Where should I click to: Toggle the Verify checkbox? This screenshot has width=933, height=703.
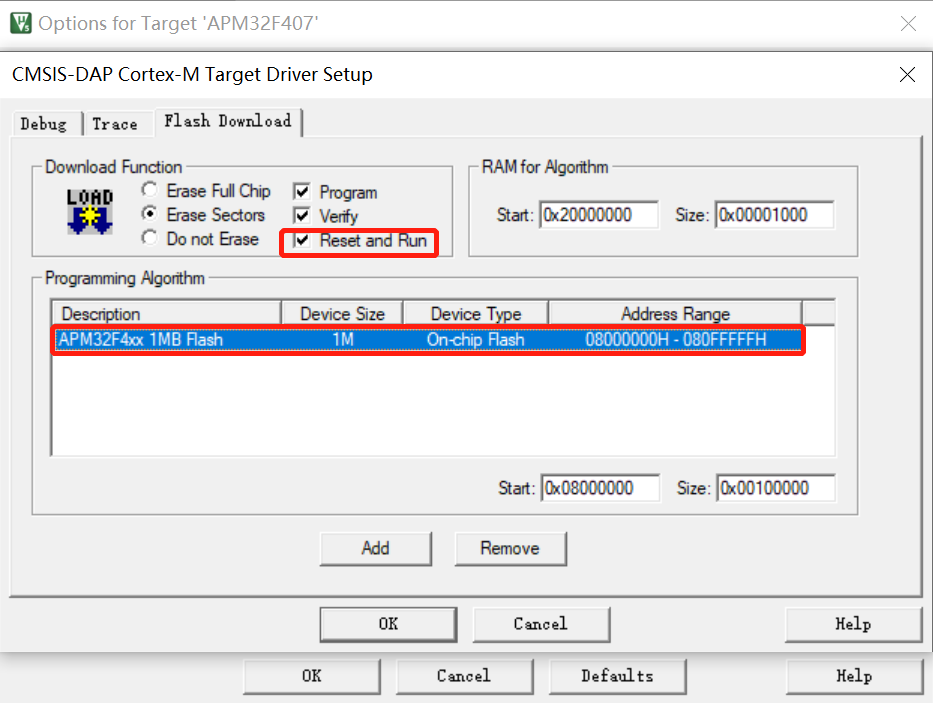pyautogui.click(x=302, y=215)
